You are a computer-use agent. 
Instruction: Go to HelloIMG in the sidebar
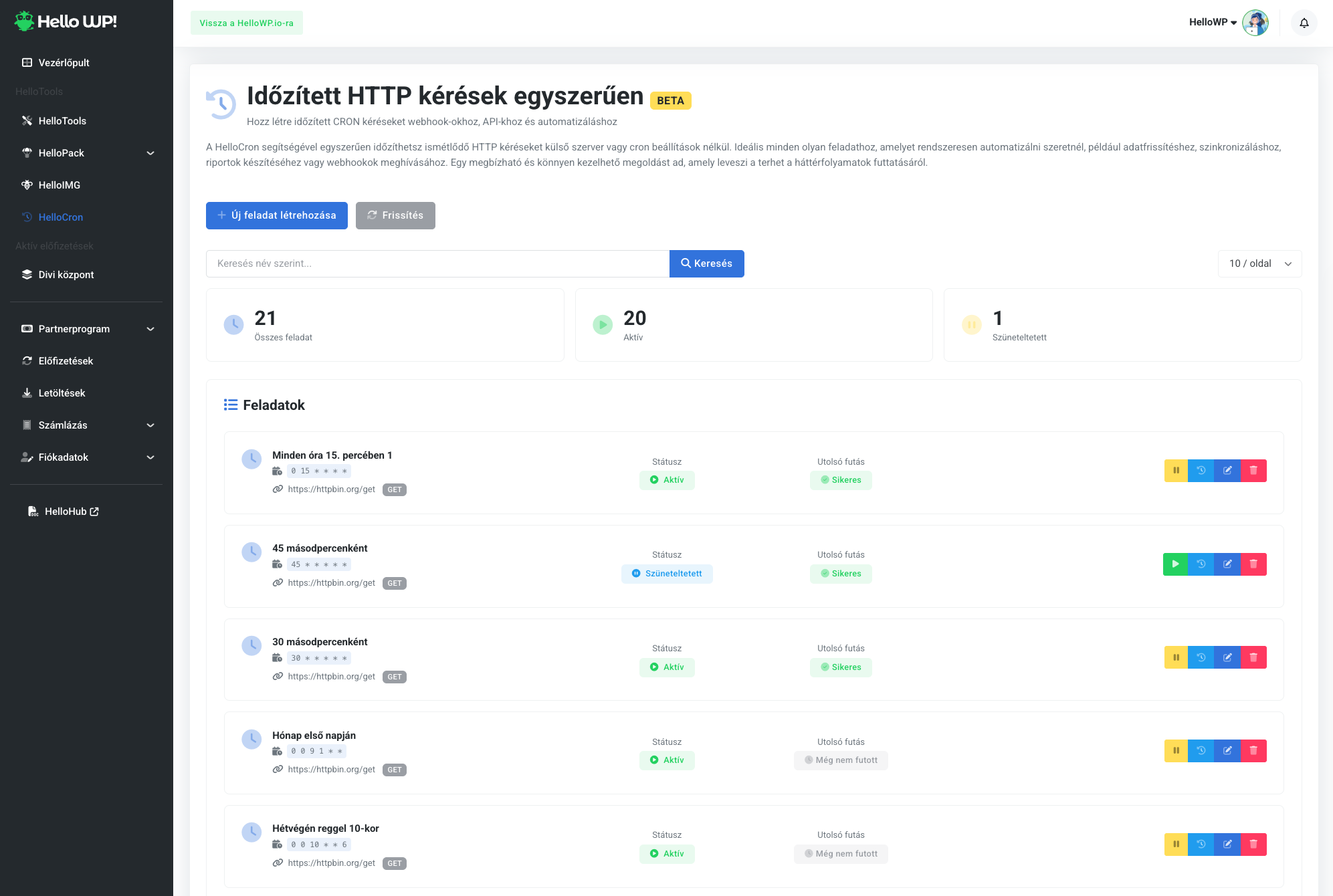pyautogui.click(x=59, y=185)
